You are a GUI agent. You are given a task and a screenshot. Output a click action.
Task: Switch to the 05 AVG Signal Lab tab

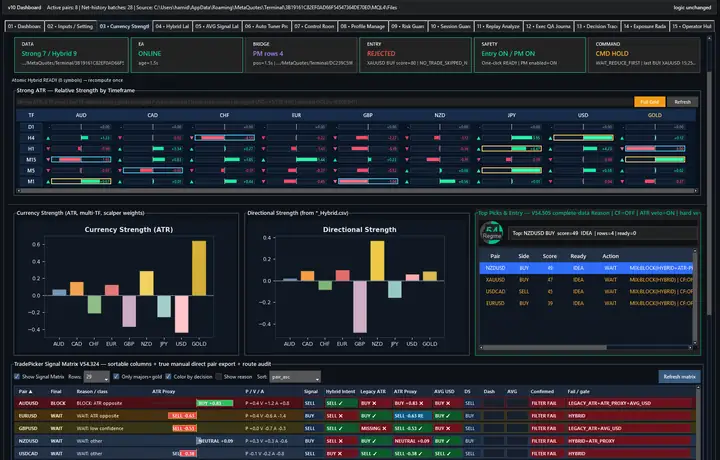click(217, 27)
